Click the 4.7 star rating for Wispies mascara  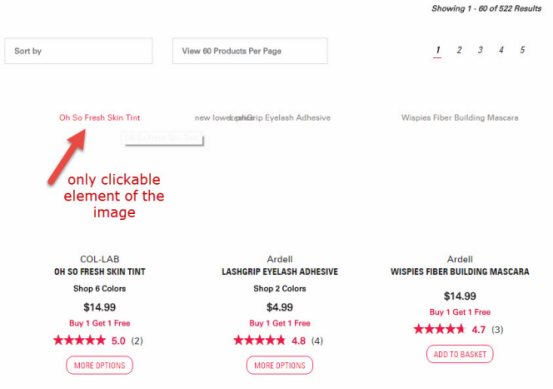pyautogui.click(x=458, y=329)
